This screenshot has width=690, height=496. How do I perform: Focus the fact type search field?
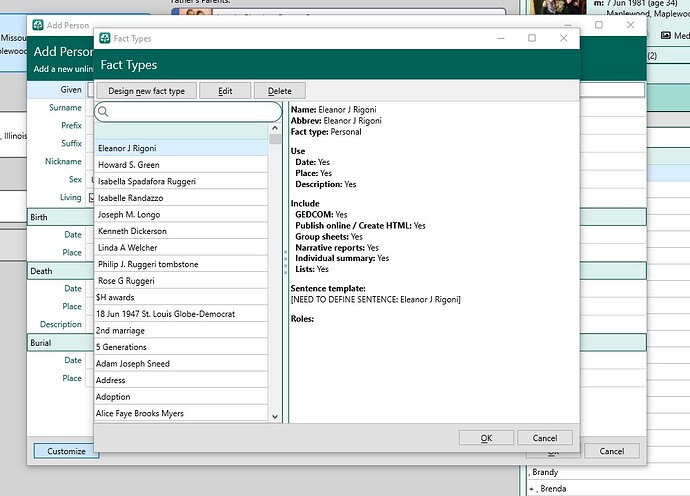point(190,112)
